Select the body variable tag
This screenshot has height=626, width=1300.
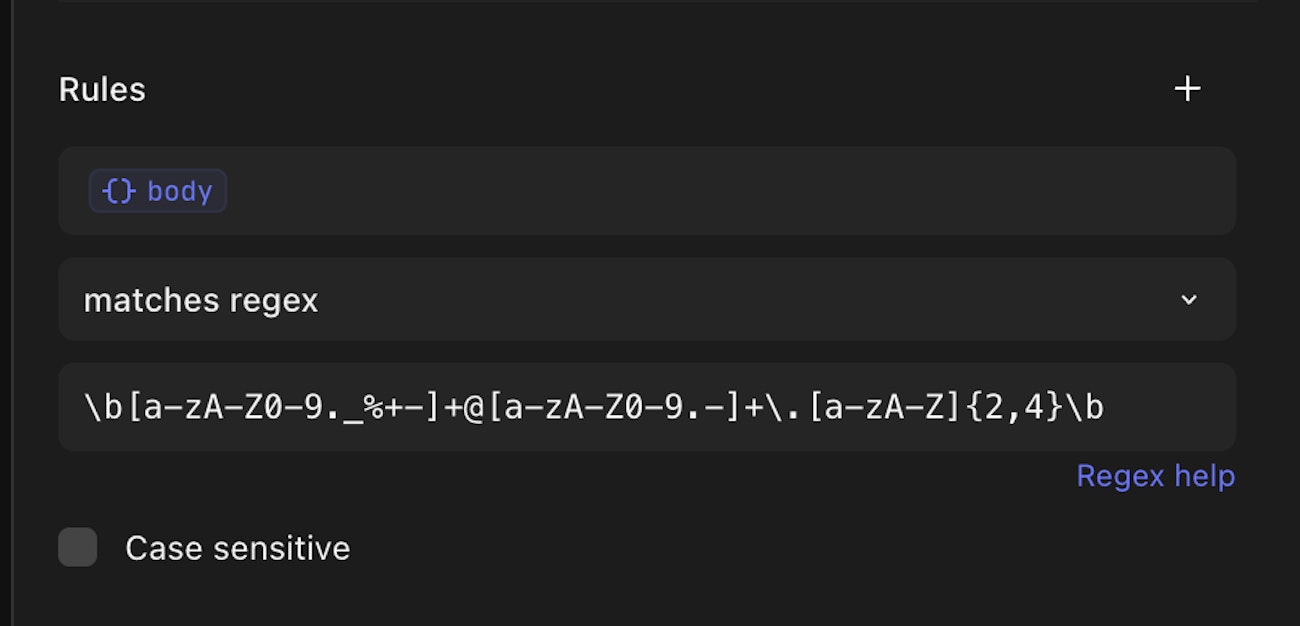point(158,191)
